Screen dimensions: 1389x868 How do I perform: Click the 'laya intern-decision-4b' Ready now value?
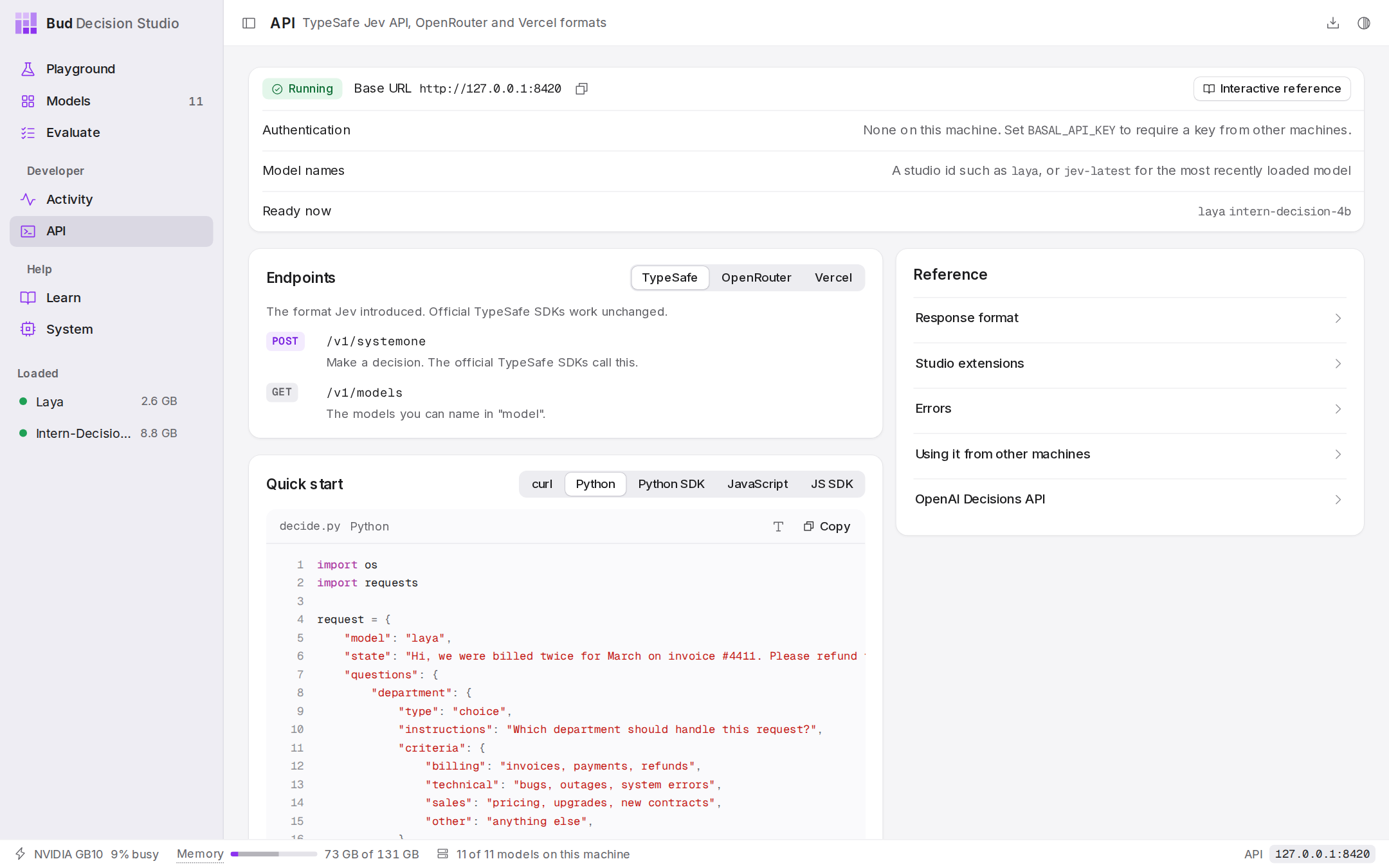click(1274, 212)
